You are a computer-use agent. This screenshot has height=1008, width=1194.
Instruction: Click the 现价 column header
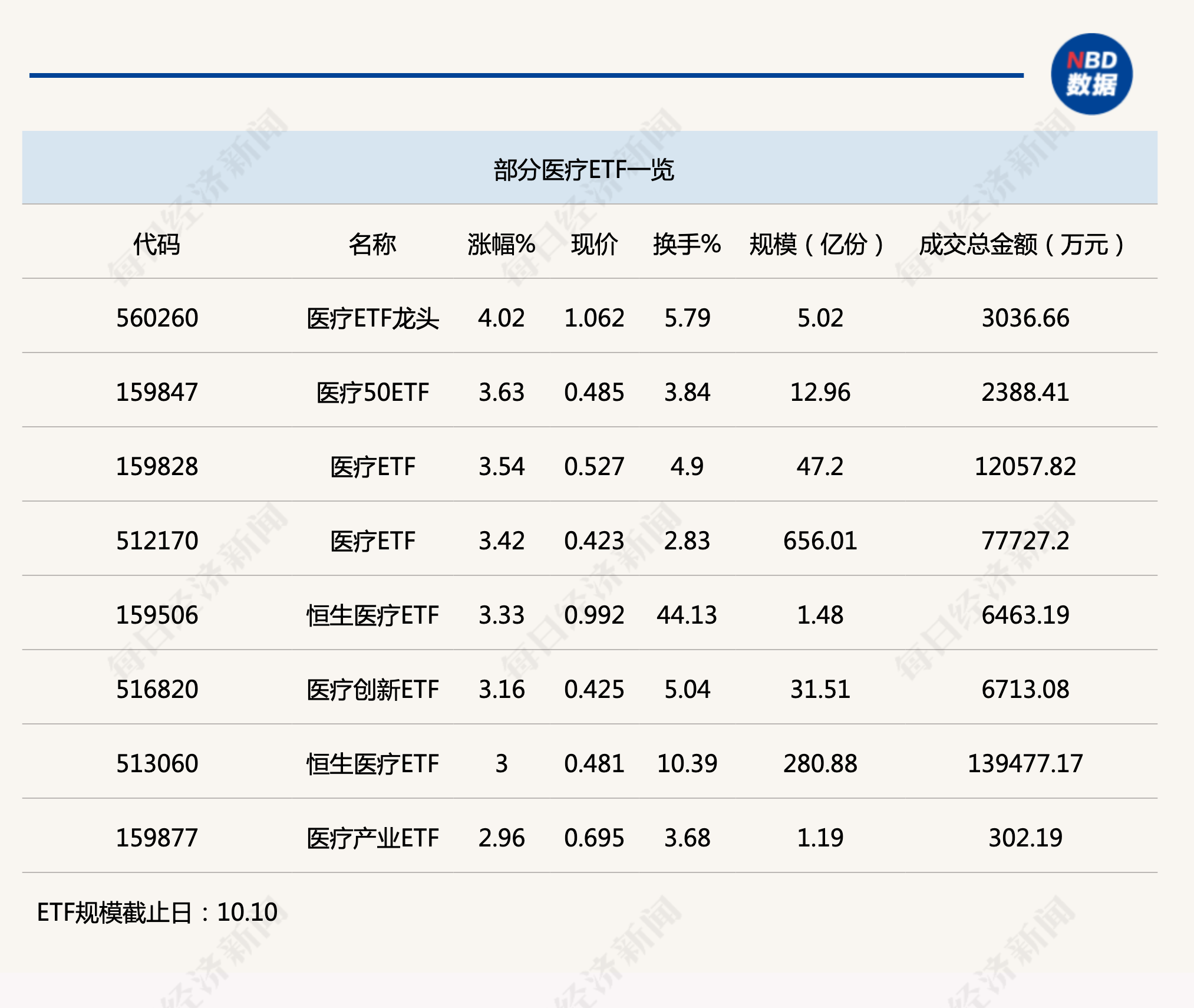pos(594,244)
